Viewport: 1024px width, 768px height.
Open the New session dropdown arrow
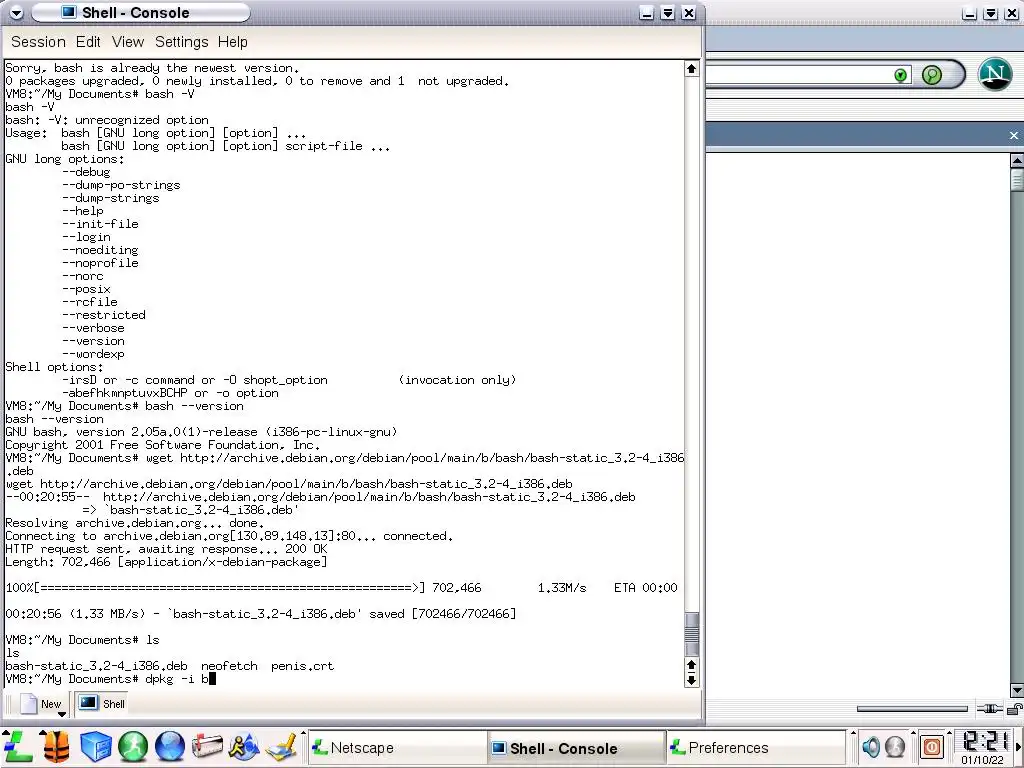coord(62,714)
